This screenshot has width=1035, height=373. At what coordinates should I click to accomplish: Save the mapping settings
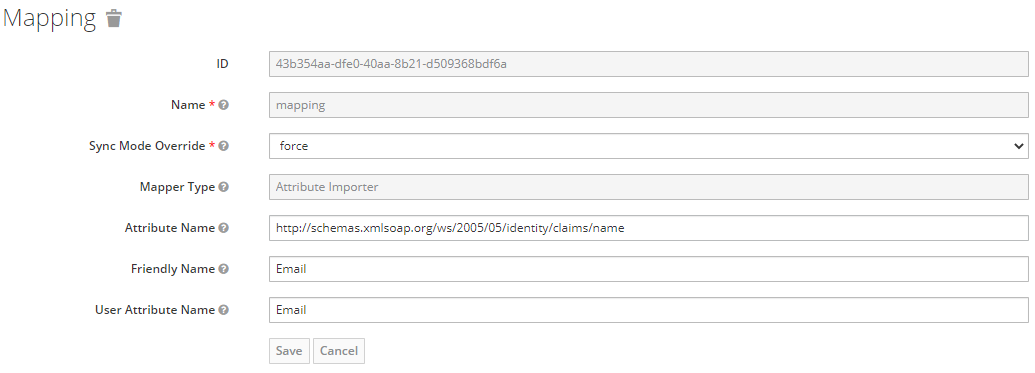(289, 351)
